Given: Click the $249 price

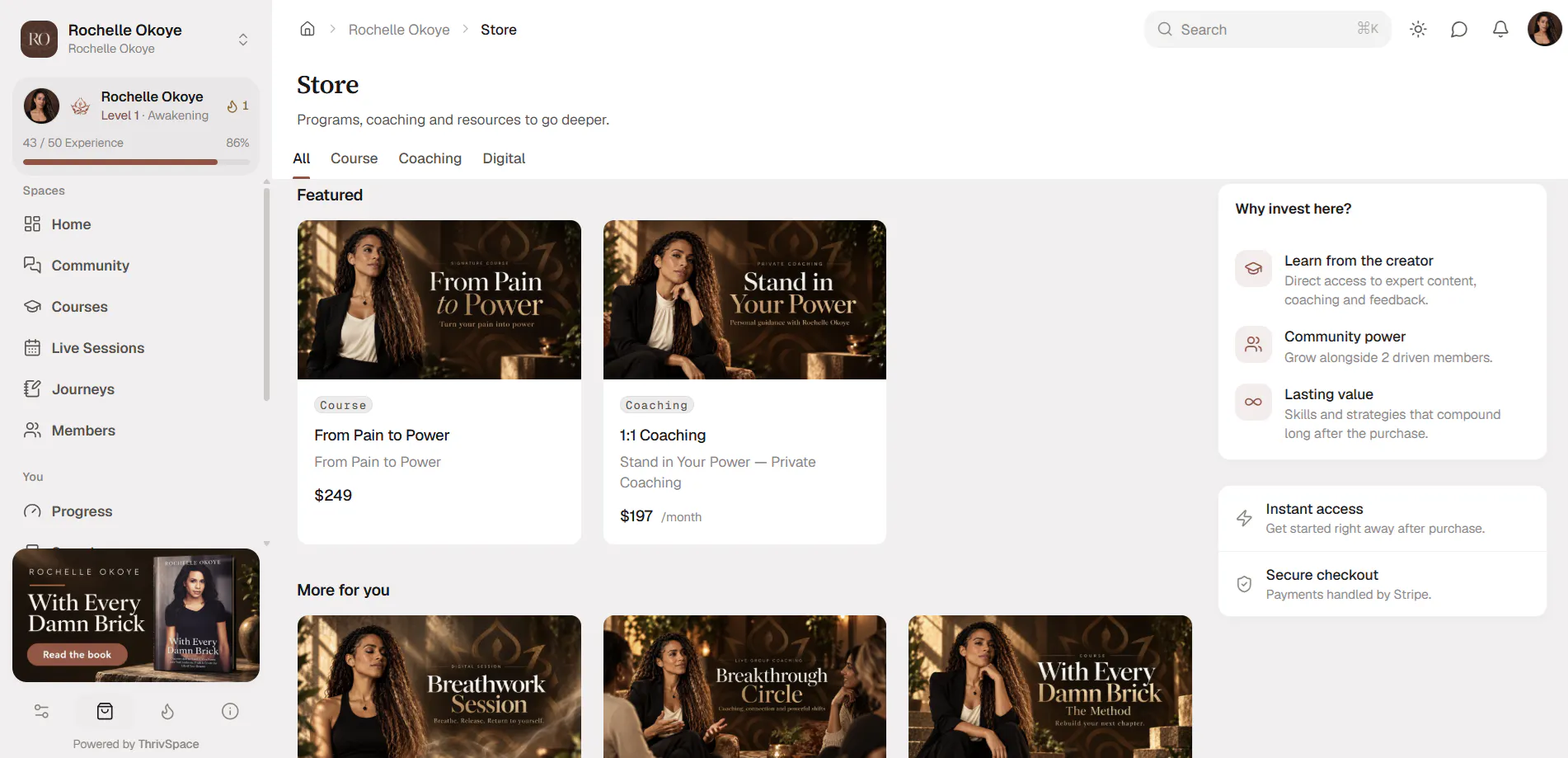Looking at the screenshot, I should (333, 495).
